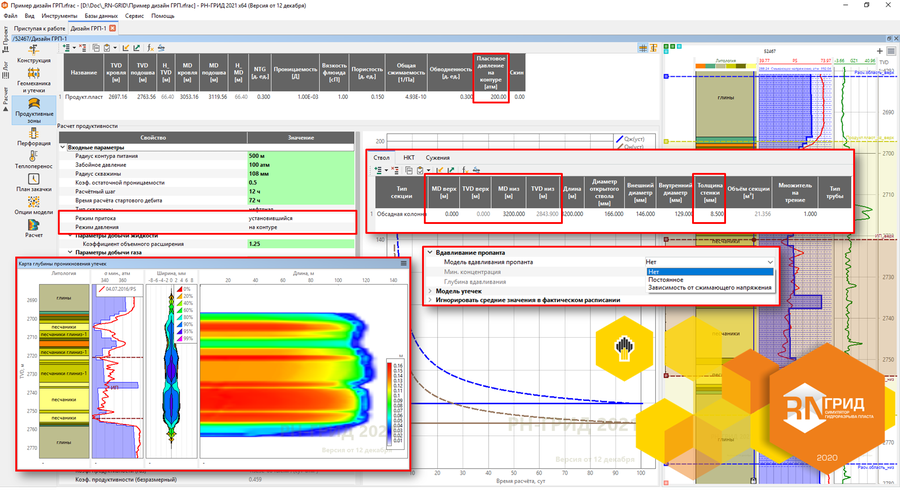Switch to the НКТ tab
900x491 pixels.
[x=409, y=158]
